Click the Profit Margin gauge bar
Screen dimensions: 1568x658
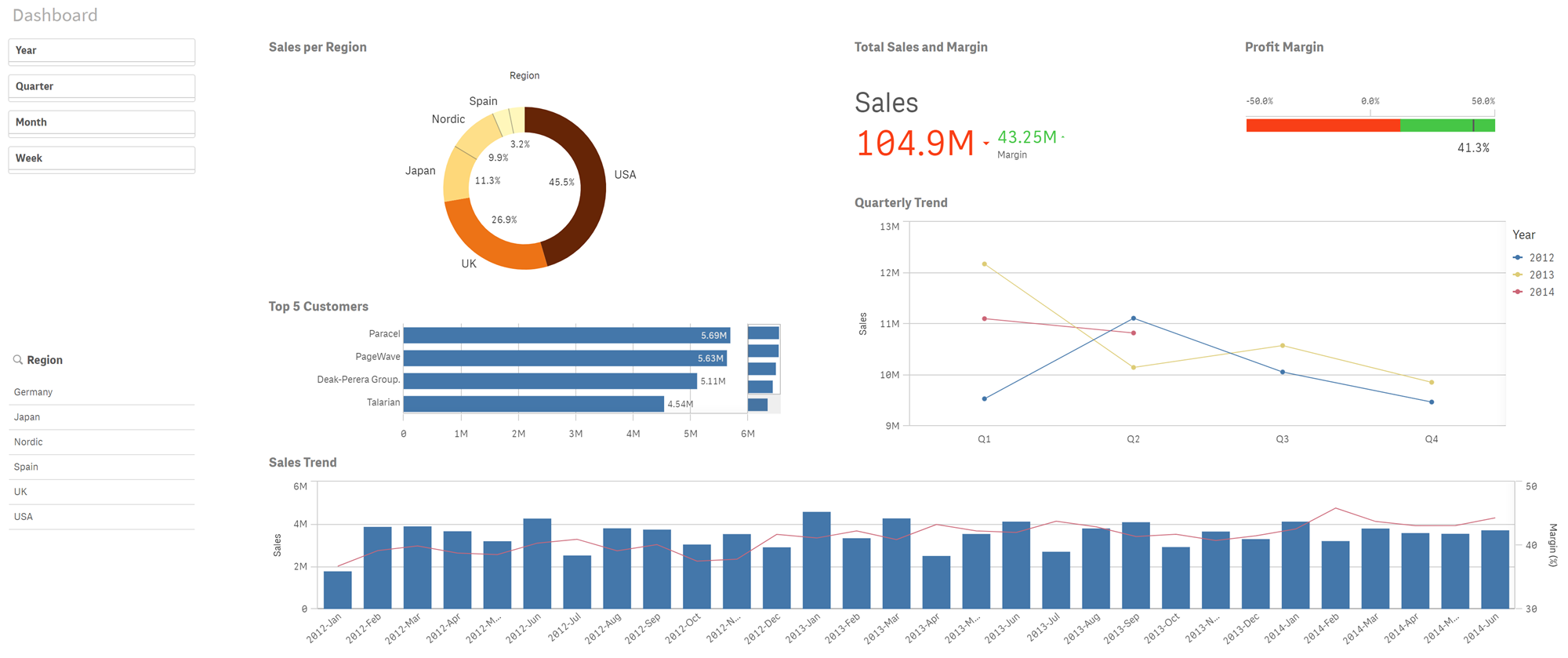pos(1370,125)
